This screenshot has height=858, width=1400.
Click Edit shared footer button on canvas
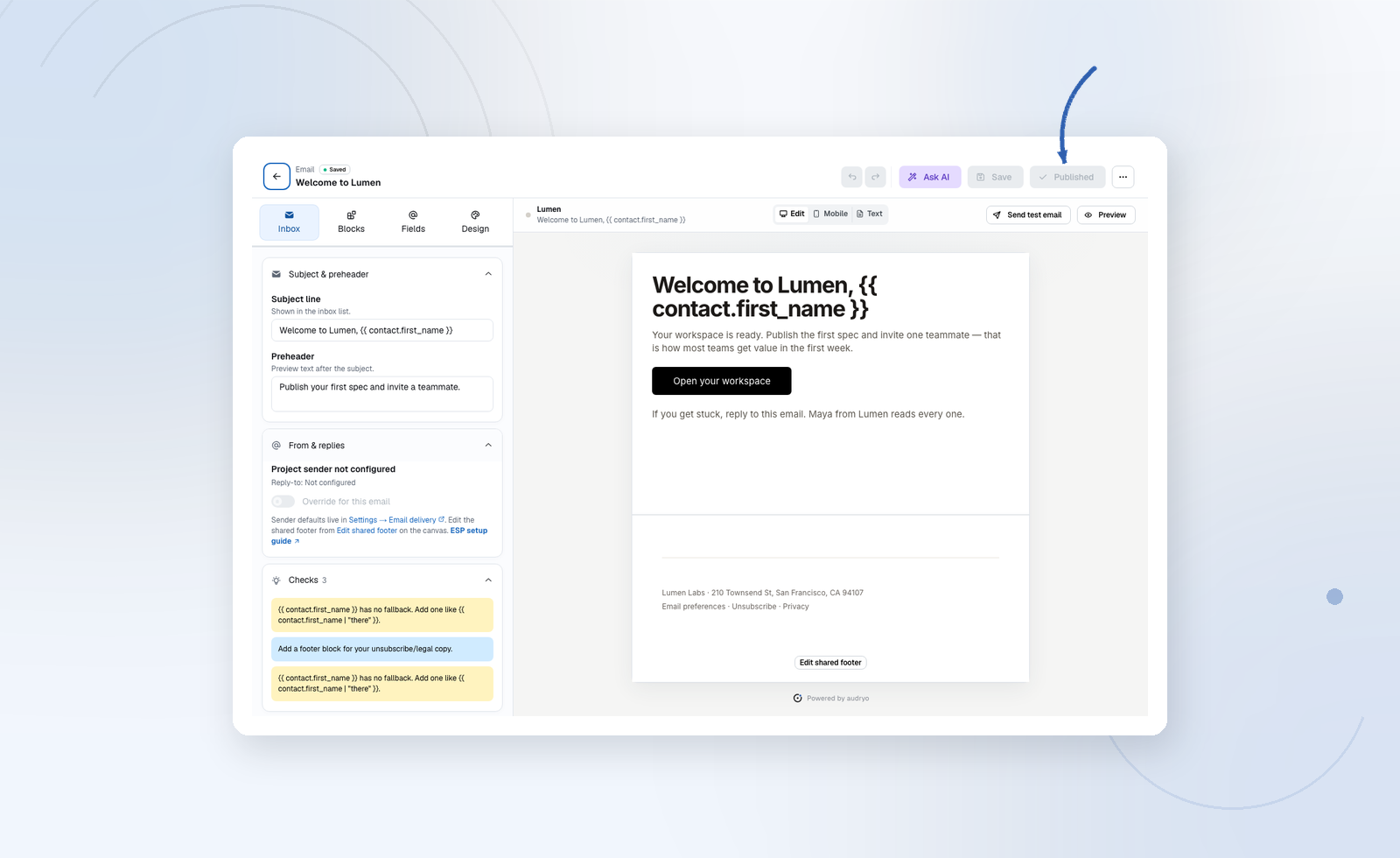[x=830, y=663]
